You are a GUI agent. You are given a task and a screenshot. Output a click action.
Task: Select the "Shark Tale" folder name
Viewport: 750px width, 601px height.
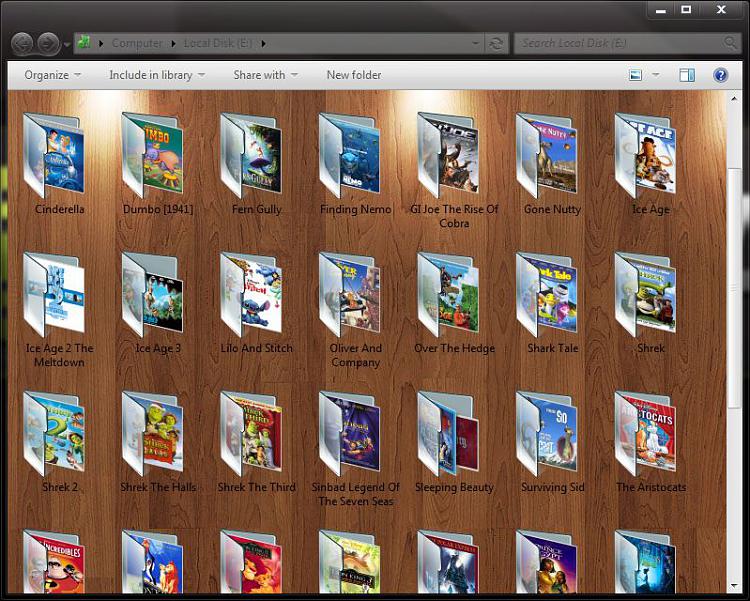click(x=552, y=348)
